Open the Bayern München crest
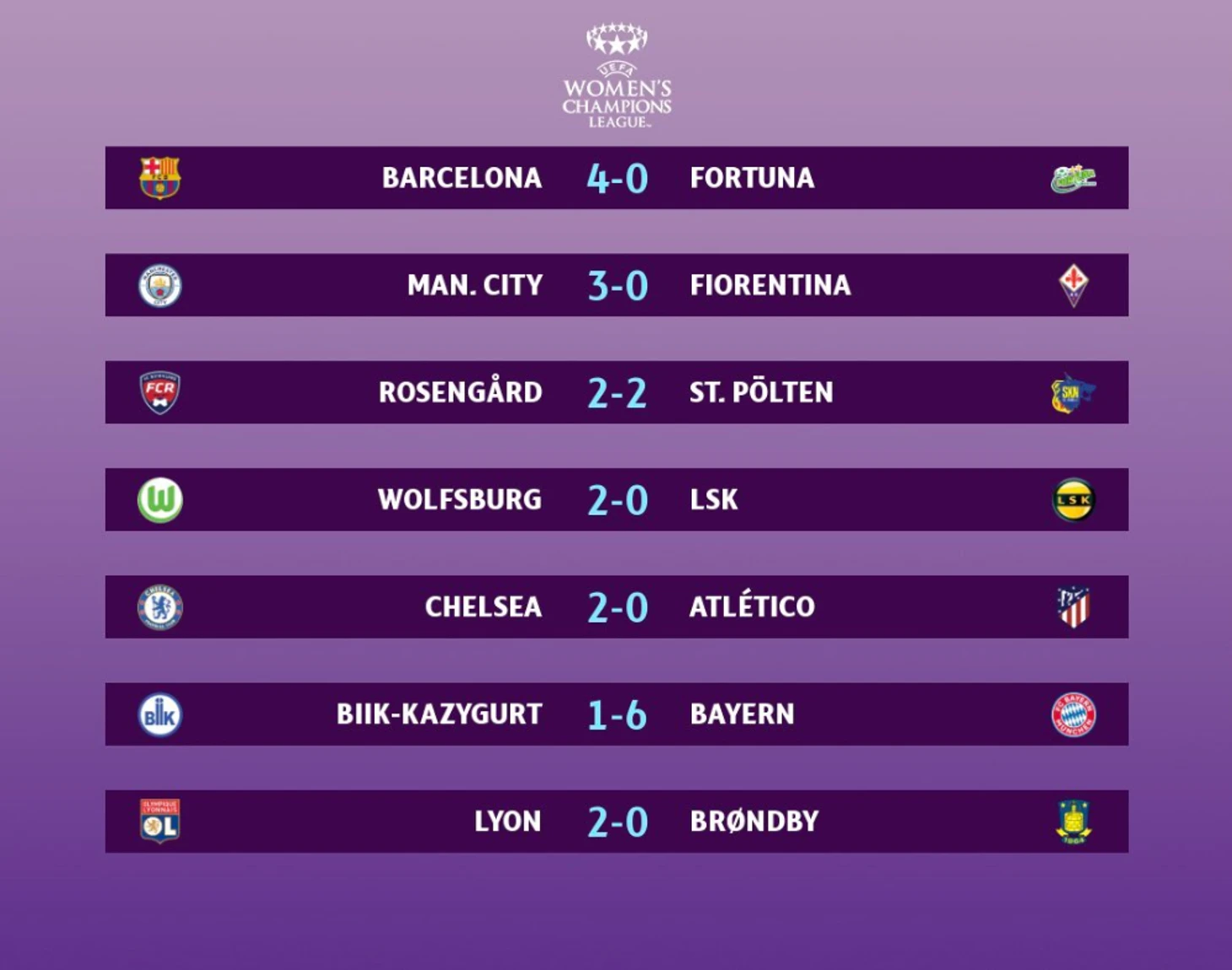This screenshot has width=1232, height=970. [1073, 714]
